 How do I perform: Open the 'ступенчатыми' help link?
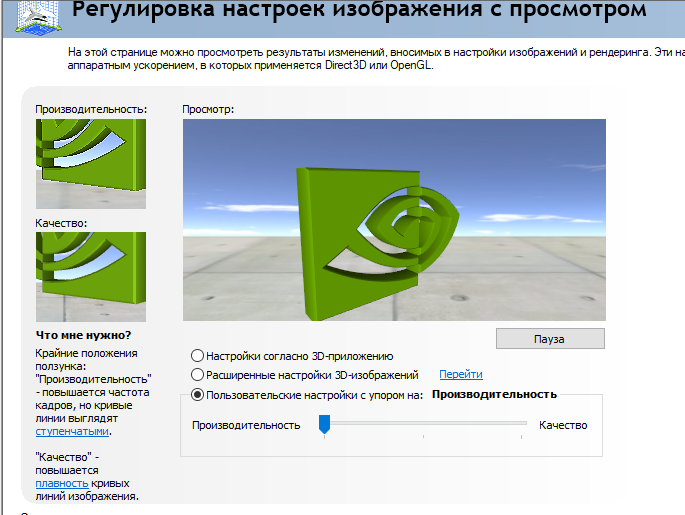(72, 432)
